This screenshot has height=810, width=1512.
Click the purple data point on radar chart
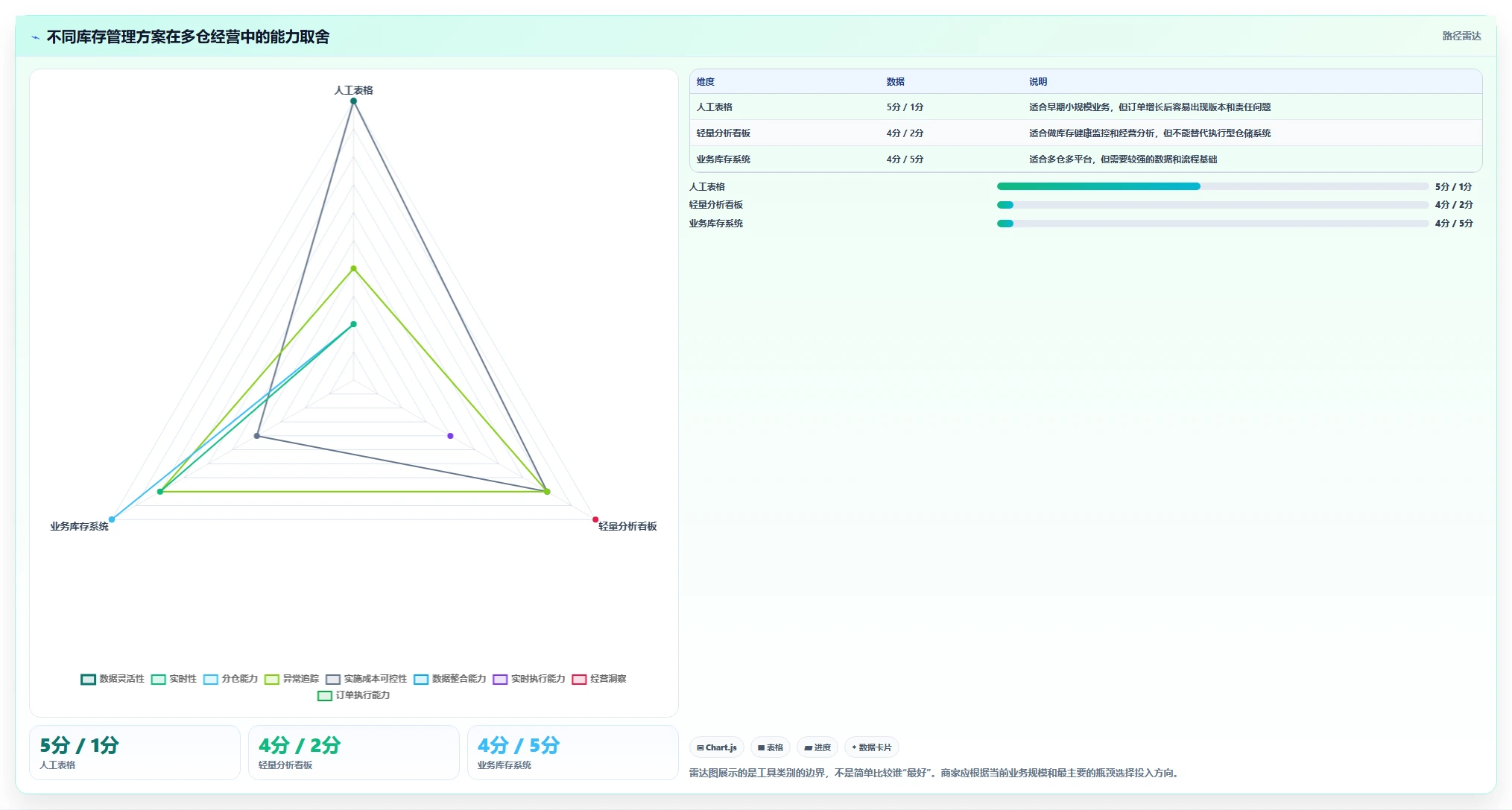point(450,436)
